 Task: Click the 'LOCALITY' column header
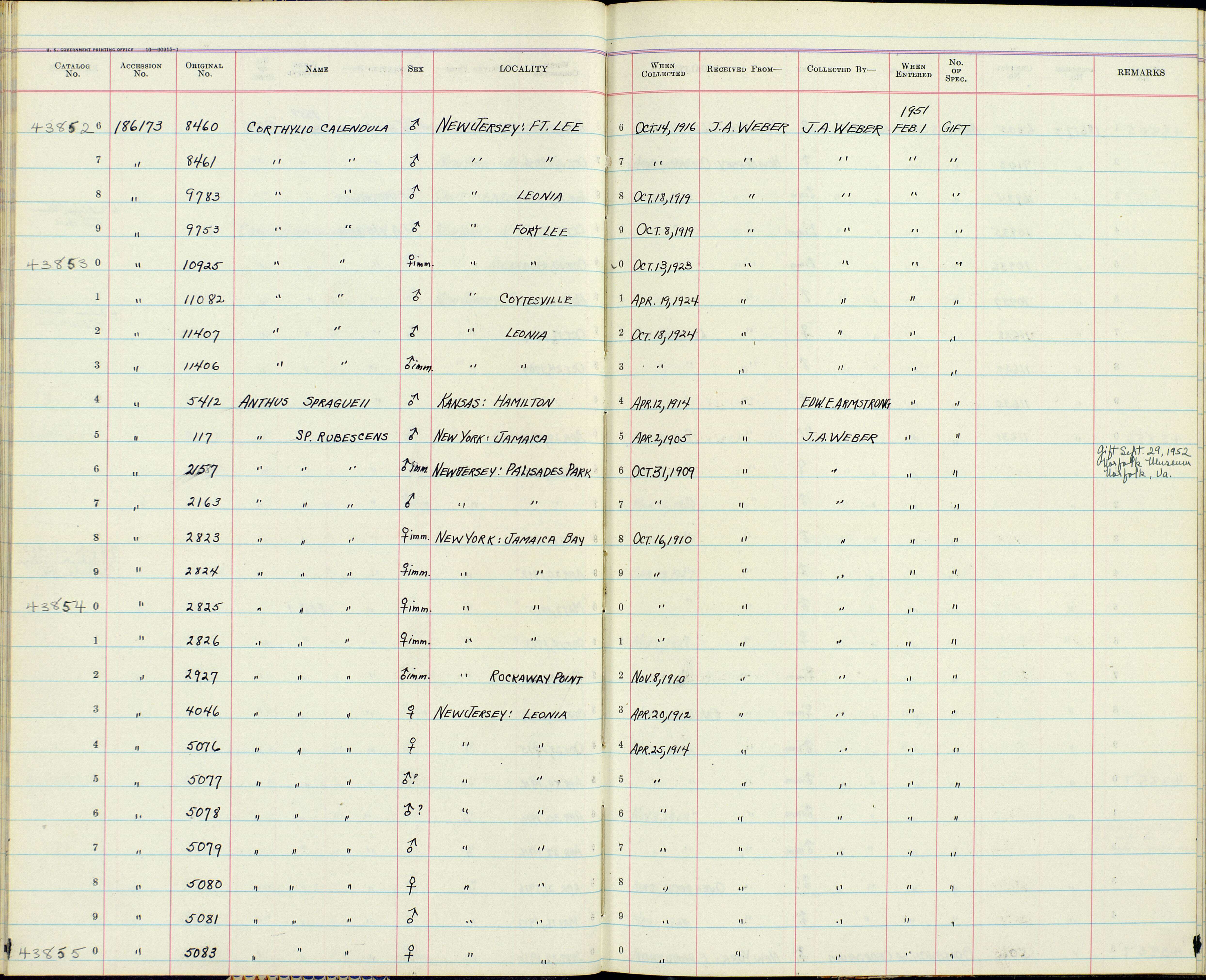pyautogui.click(x=523, y=69)
